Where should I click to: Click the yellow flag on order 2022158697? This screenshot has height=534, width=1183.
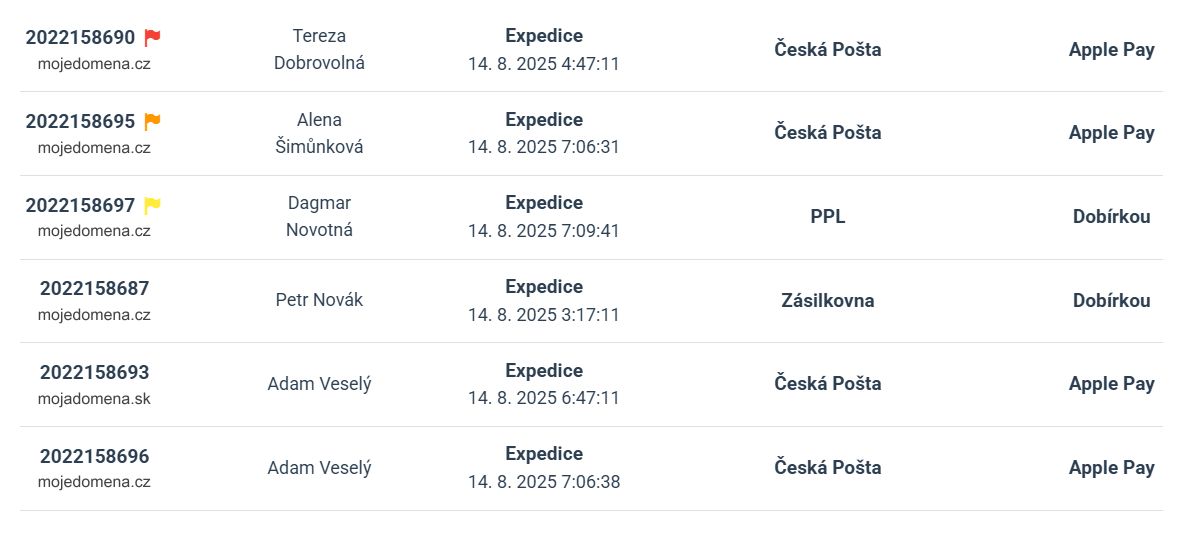(x=152, y=204)
